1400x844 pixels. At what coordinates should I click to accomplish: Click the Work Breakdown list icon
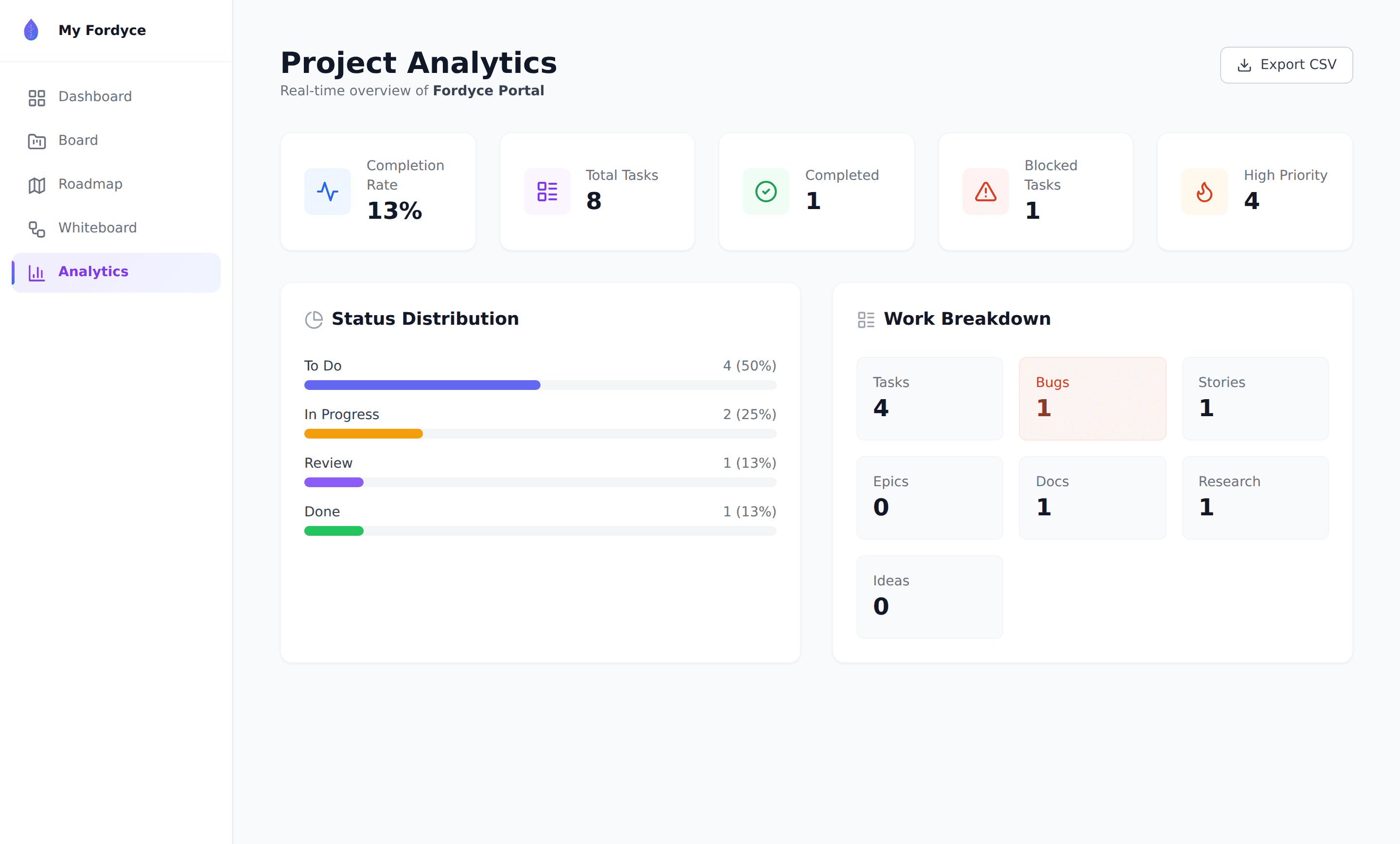[866, 319]
